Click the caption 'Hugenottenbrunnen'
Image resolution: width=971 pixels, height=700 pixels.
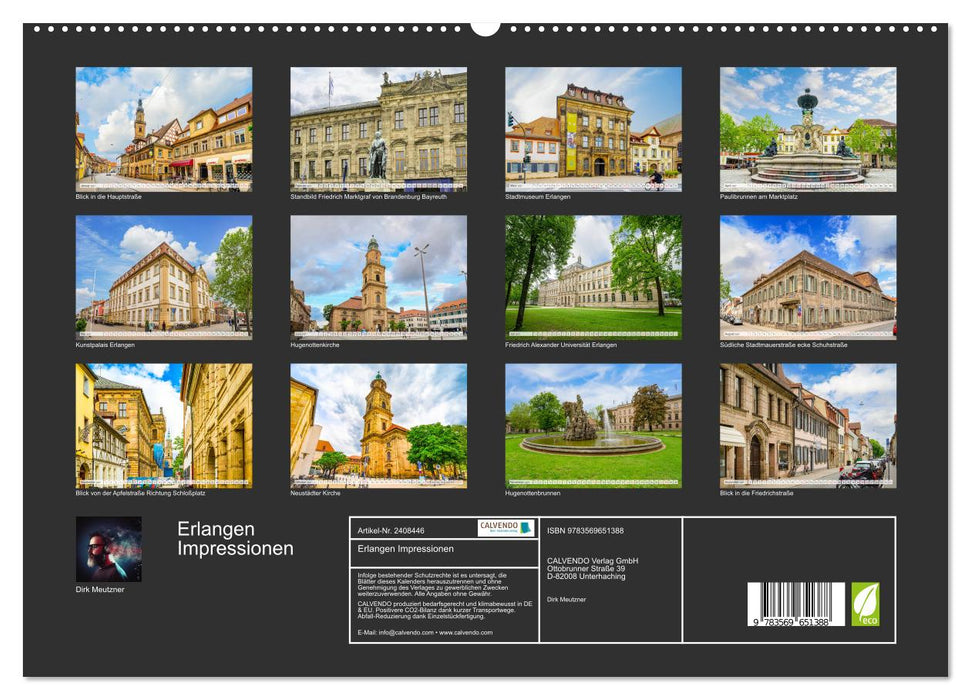(533, 494)
